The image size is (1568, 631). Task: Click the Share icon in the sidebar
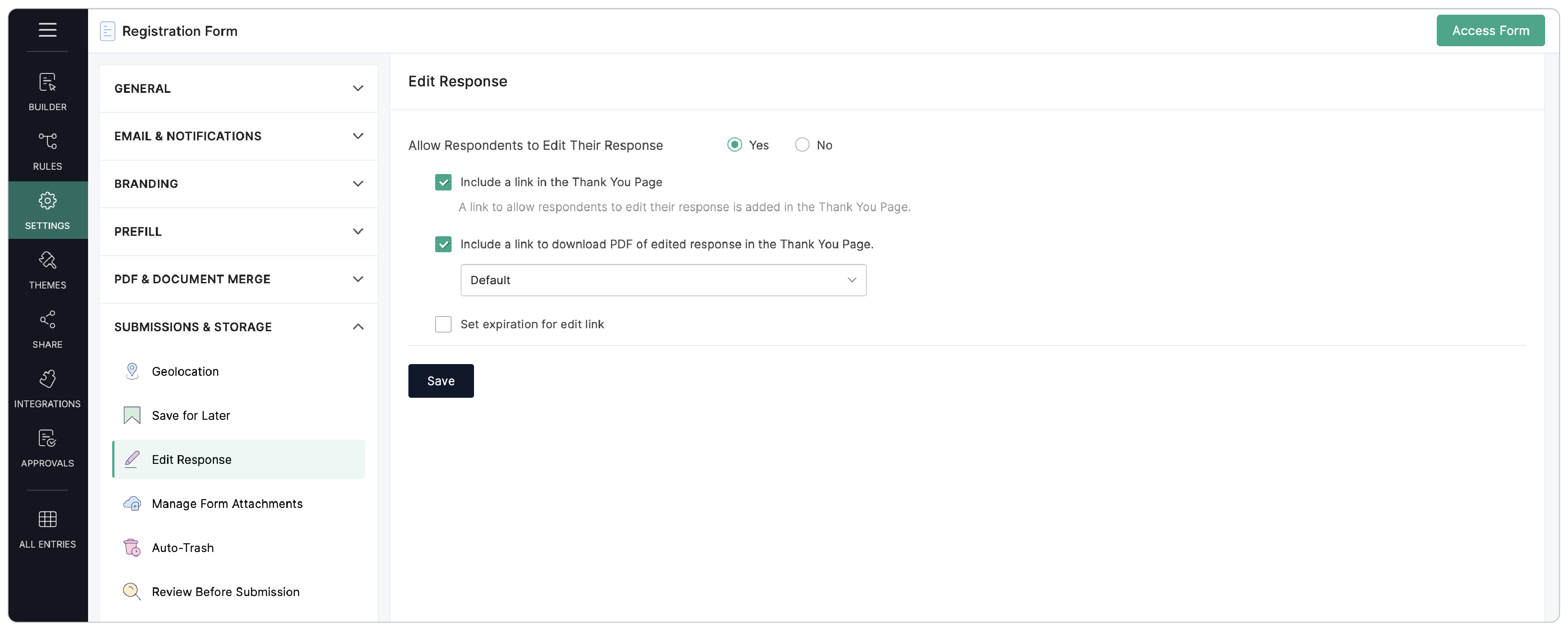[47, 329]
